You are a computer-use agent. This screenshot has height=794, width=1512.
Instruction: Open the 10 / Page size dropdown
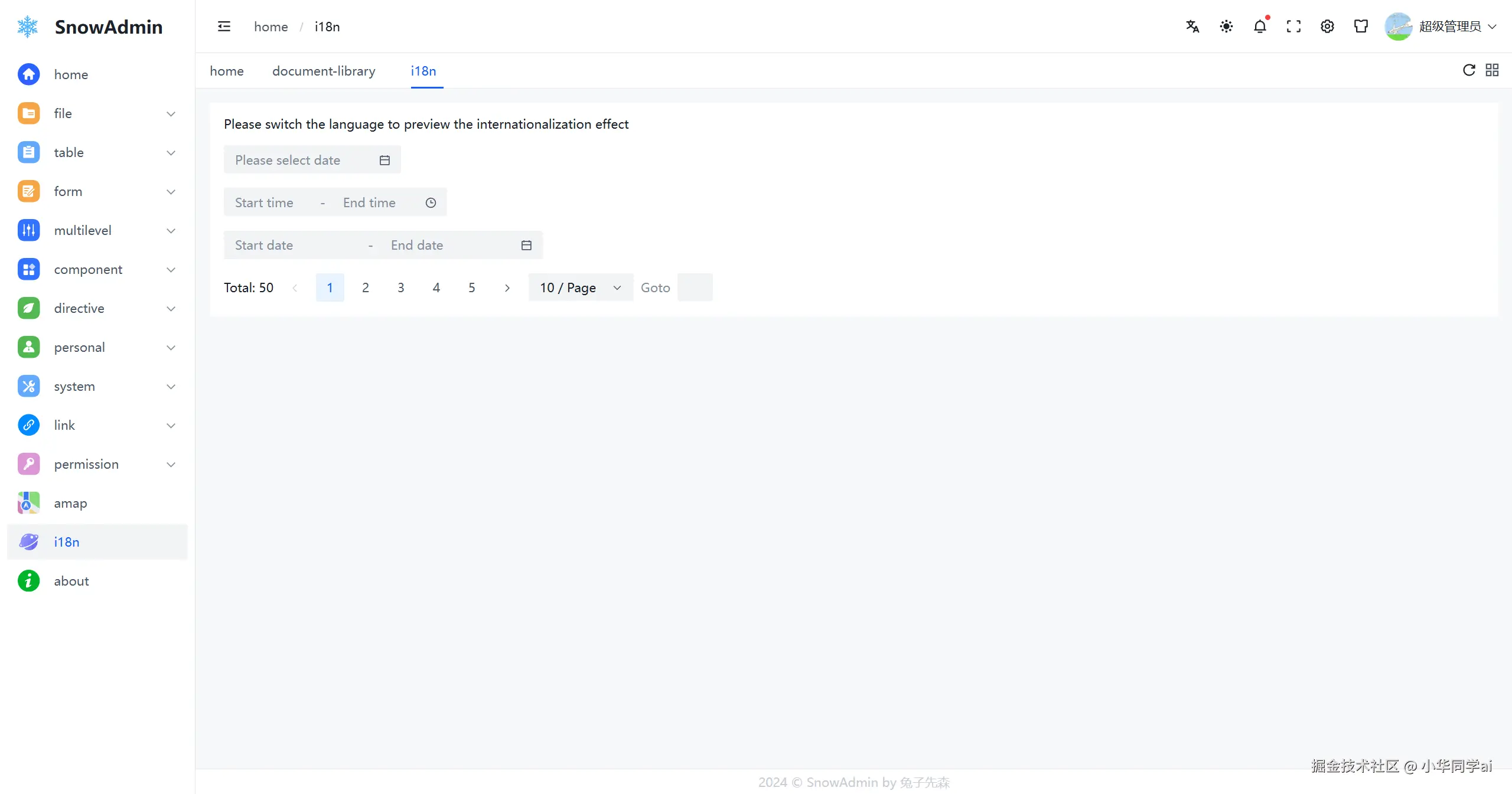click(x=580, y=287)
